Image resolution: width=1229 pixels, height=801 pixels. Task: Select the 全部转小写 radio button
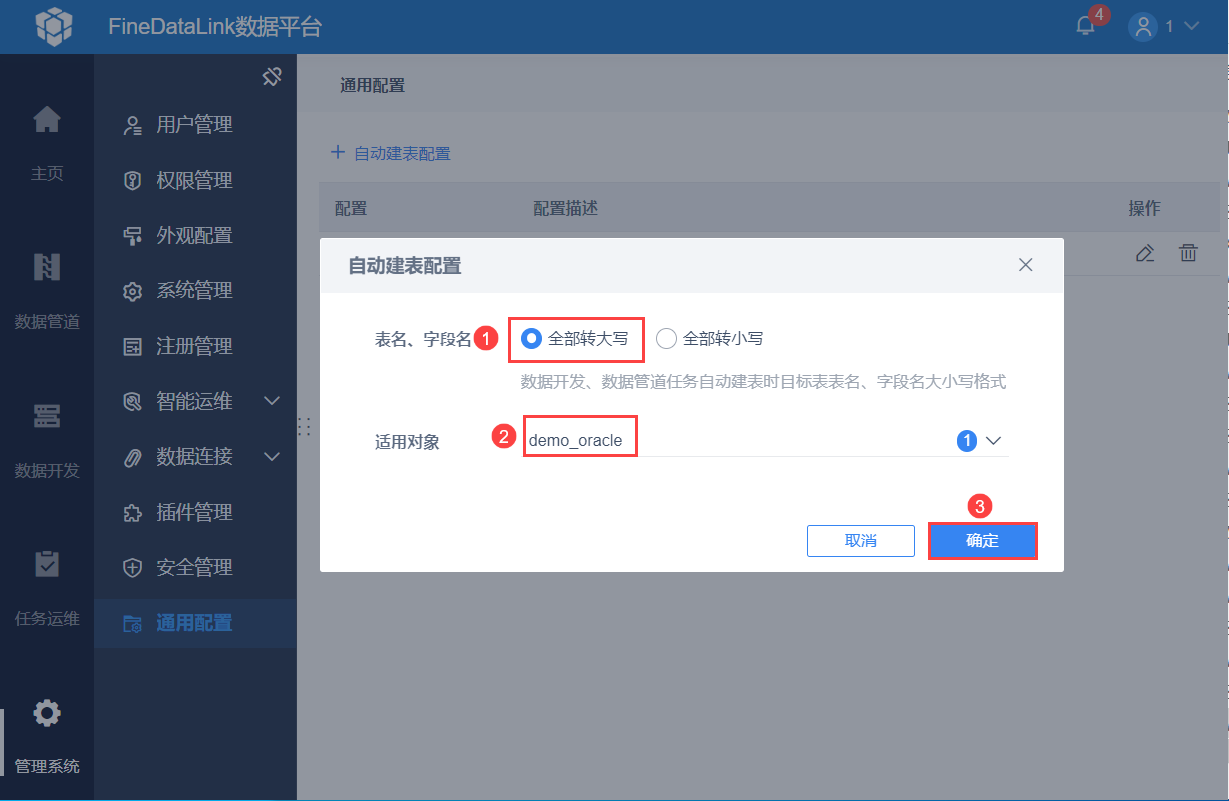(667, 339)
